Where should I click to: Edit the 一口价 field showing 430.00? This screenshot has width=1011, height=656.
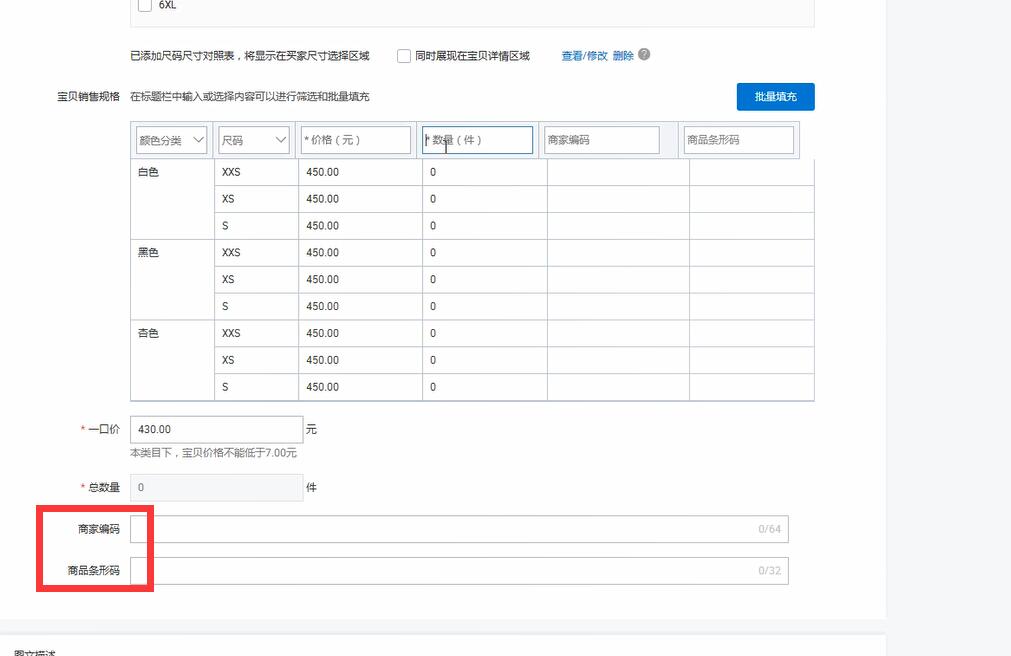[216, 429]
